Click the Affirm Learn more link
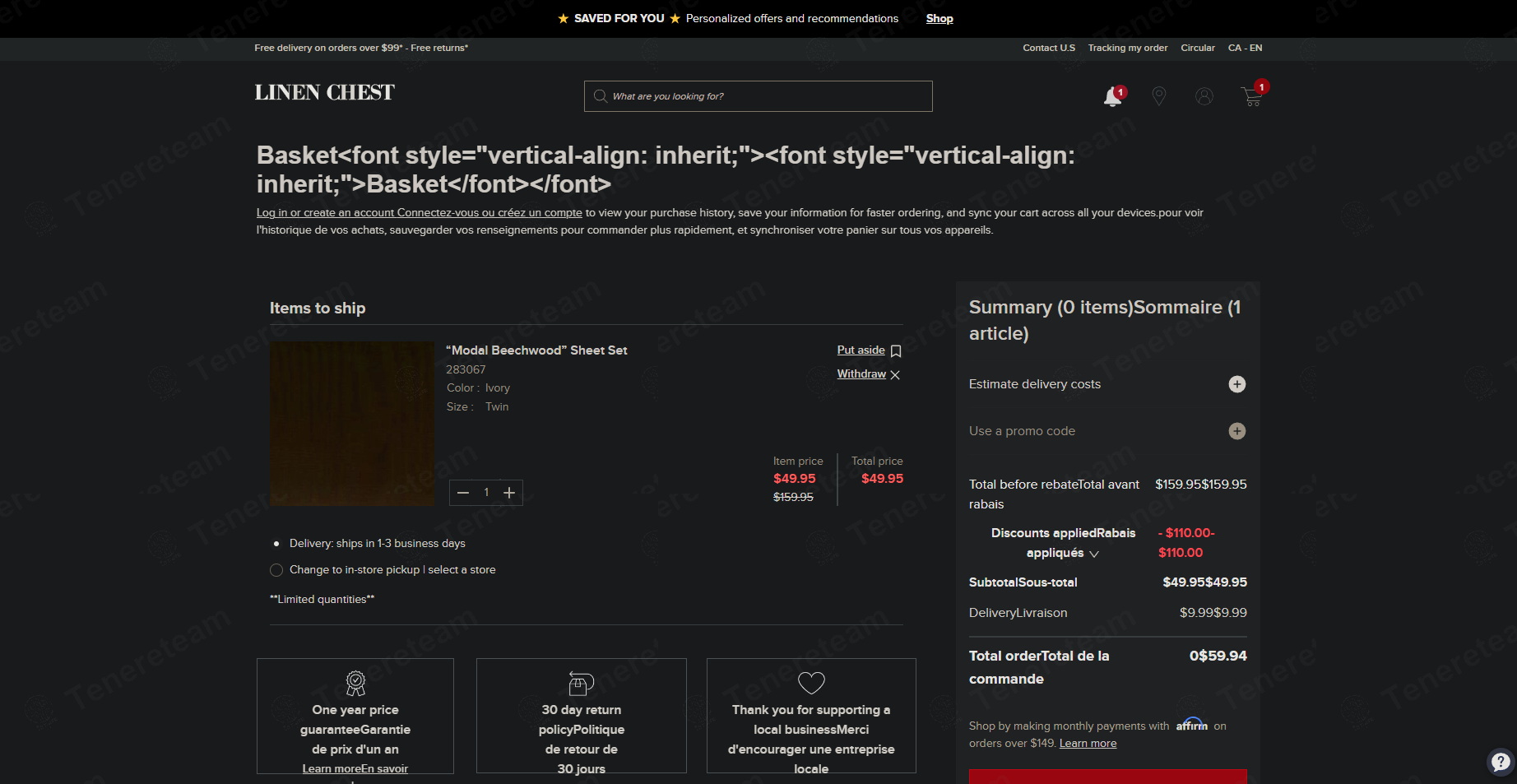 pos(1088,744)
